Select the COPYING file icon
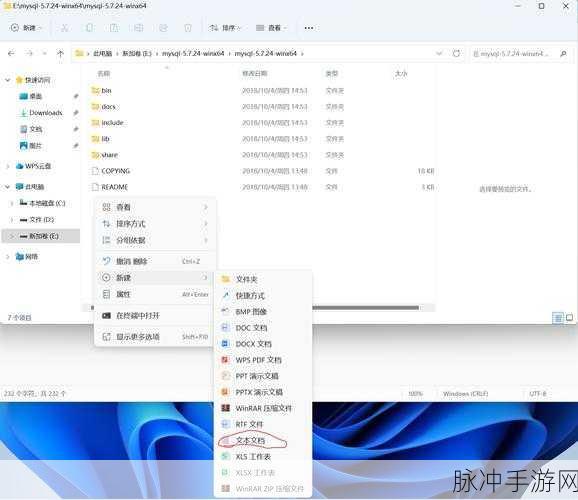The height and width of the screenshot is (500, 578). point(95,171)
